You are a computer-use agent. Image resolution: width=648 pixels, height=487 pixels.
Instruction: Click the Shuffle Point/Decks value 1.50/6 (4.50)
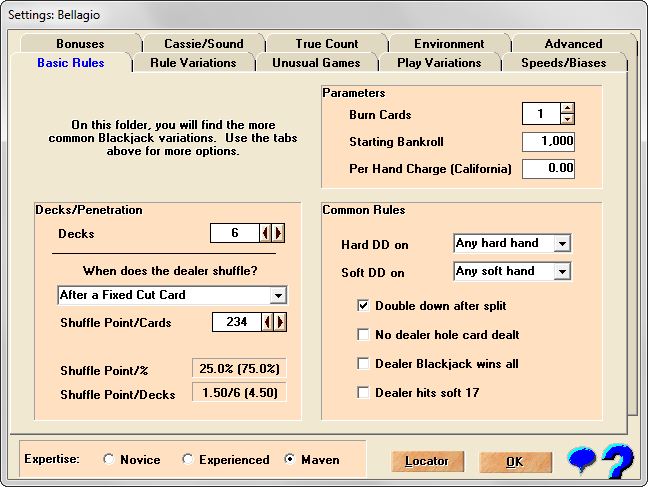click(239, 392)
